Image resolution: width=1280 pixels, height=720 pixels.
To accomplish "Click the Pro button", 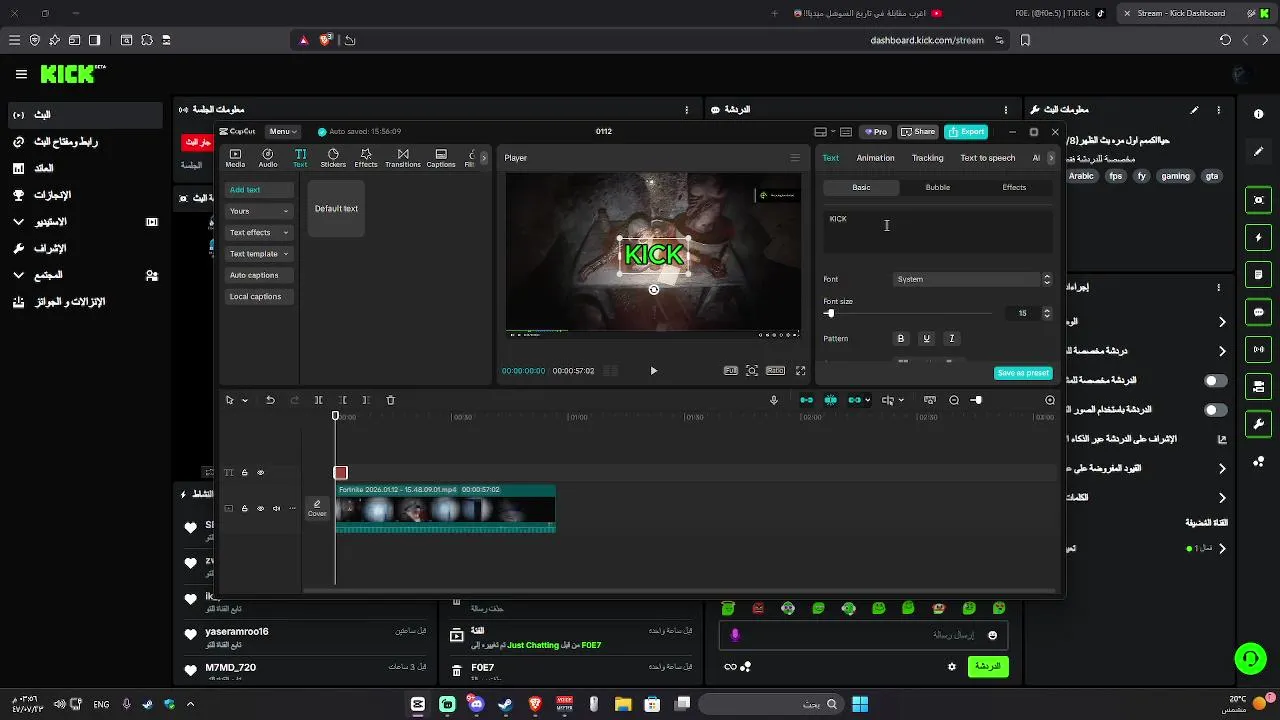I will [875, 132].
